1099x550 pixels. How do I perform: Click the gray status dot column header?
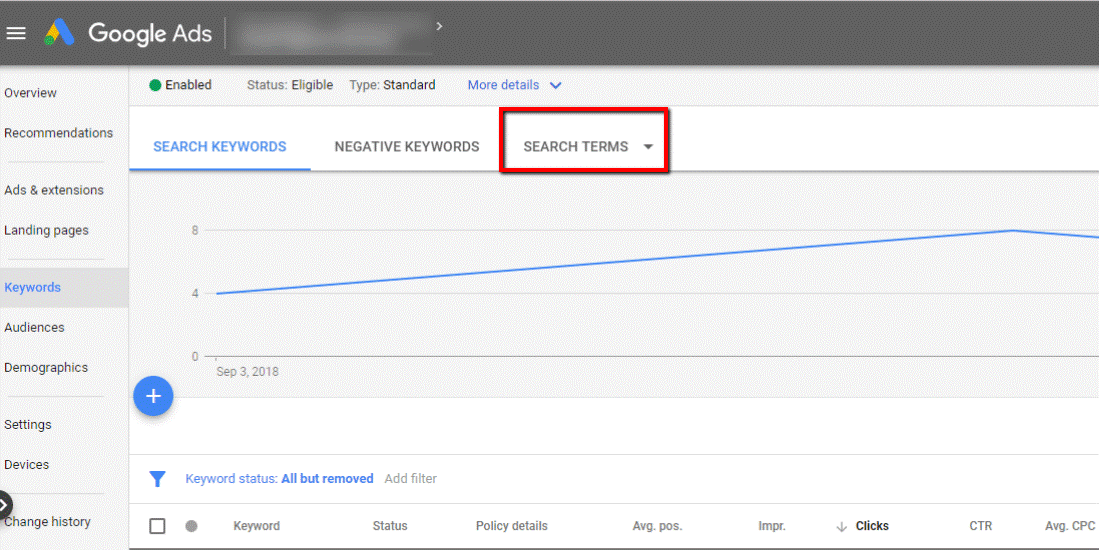[191, 526]
